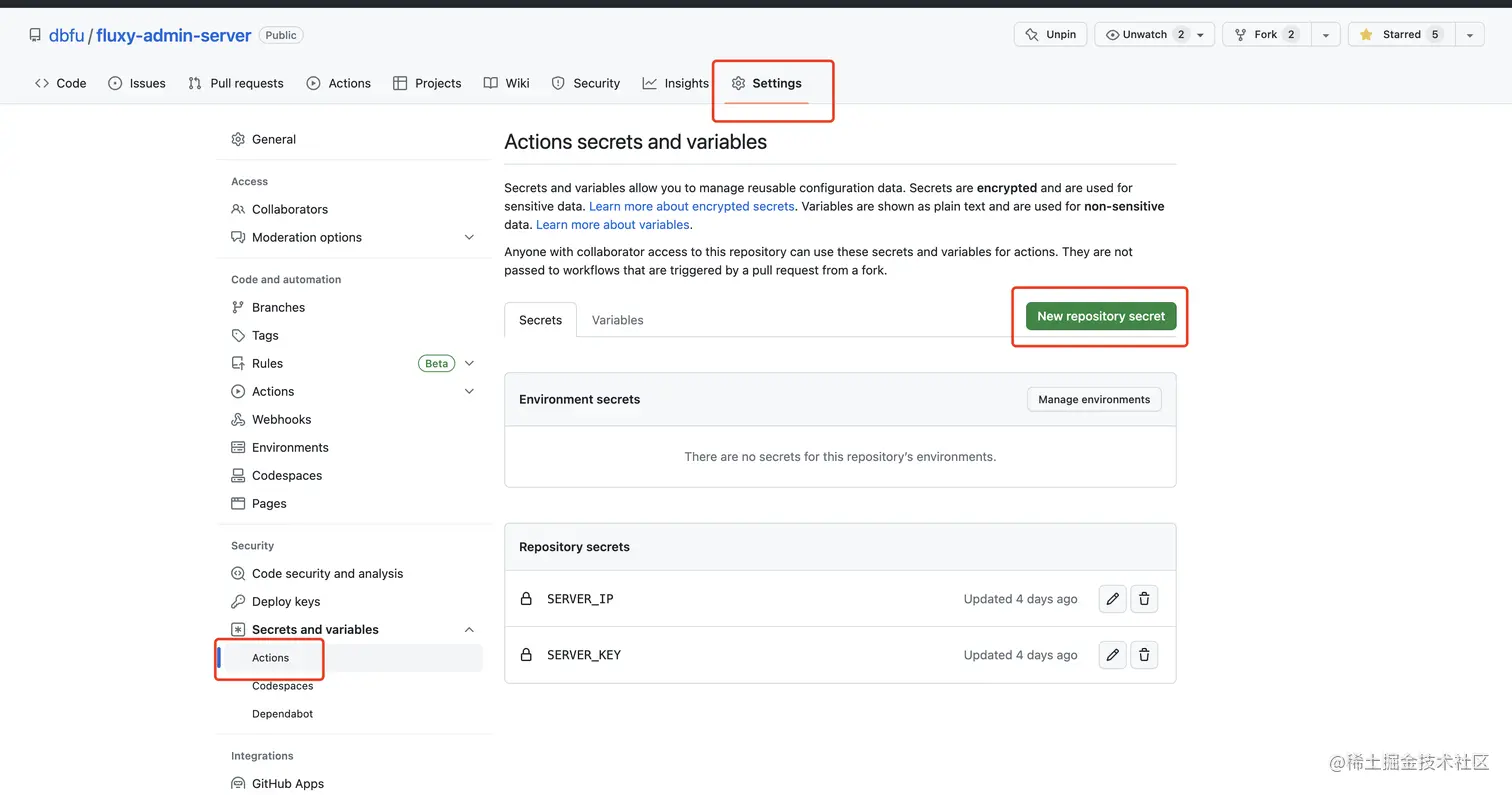Open the Starred lists dropdown arrow

(x=1469, y=35)
